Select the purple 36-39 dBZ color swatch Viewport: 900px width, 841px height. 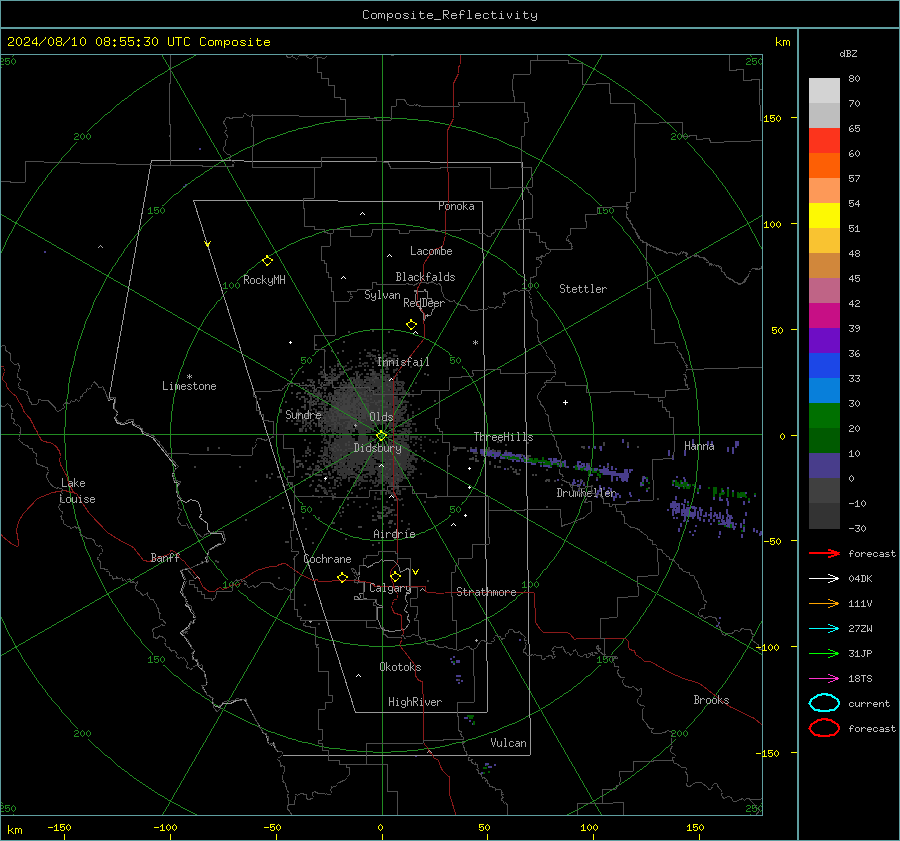pyautogui.click(x=824, y=341)
